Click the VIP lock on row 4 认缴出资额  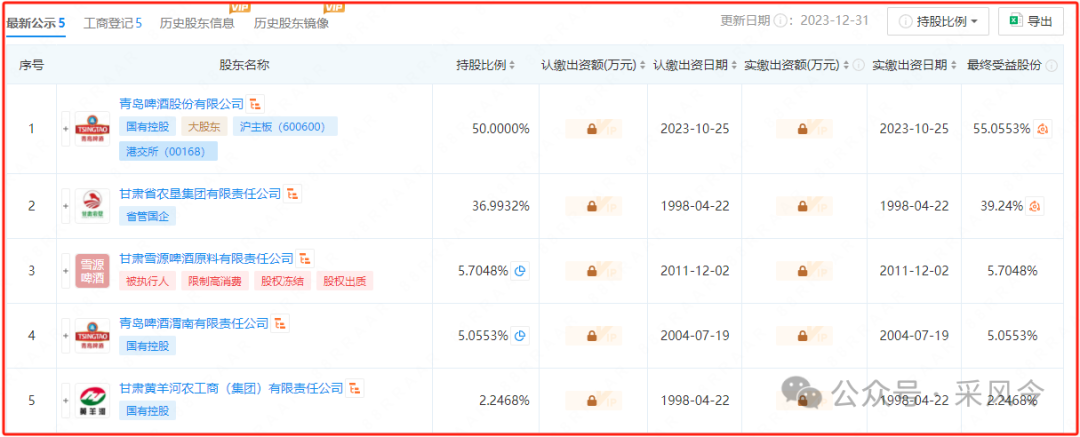pyautogui.click(x=593, y=336)
